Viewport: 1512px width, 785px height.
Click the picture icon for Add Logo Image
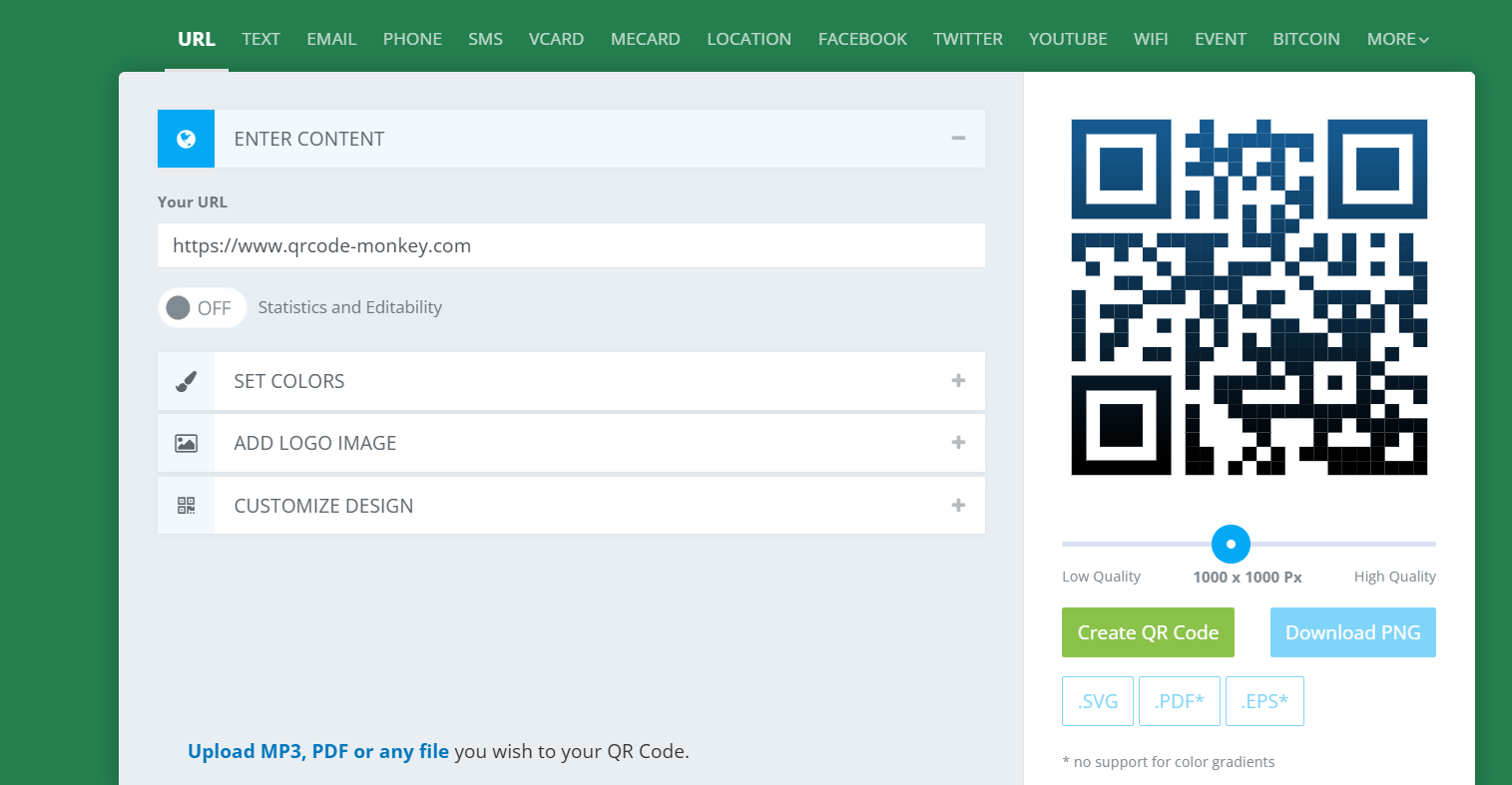click(x=186, y=443)
